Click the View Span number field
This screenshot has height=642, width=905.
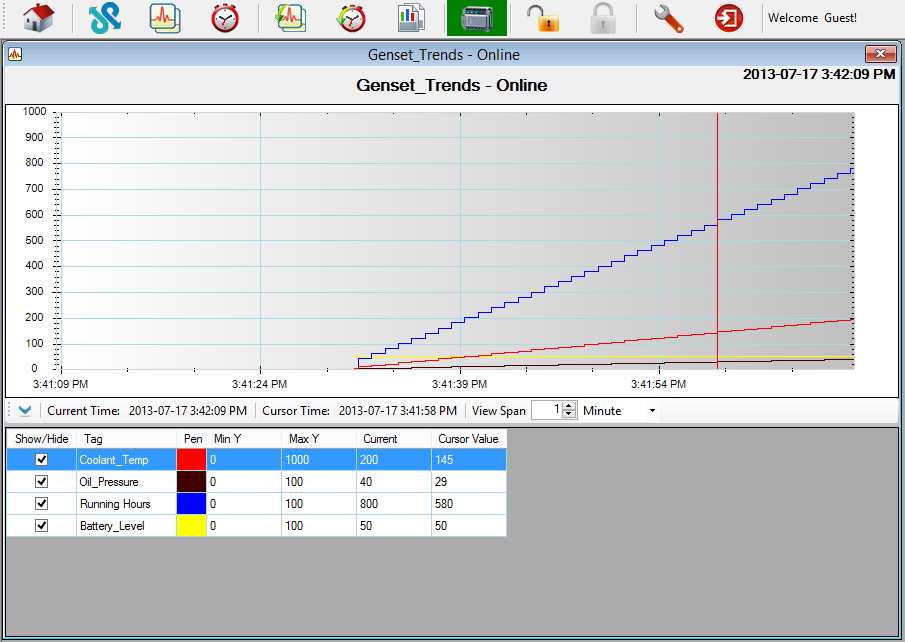(x=546, y=411)
